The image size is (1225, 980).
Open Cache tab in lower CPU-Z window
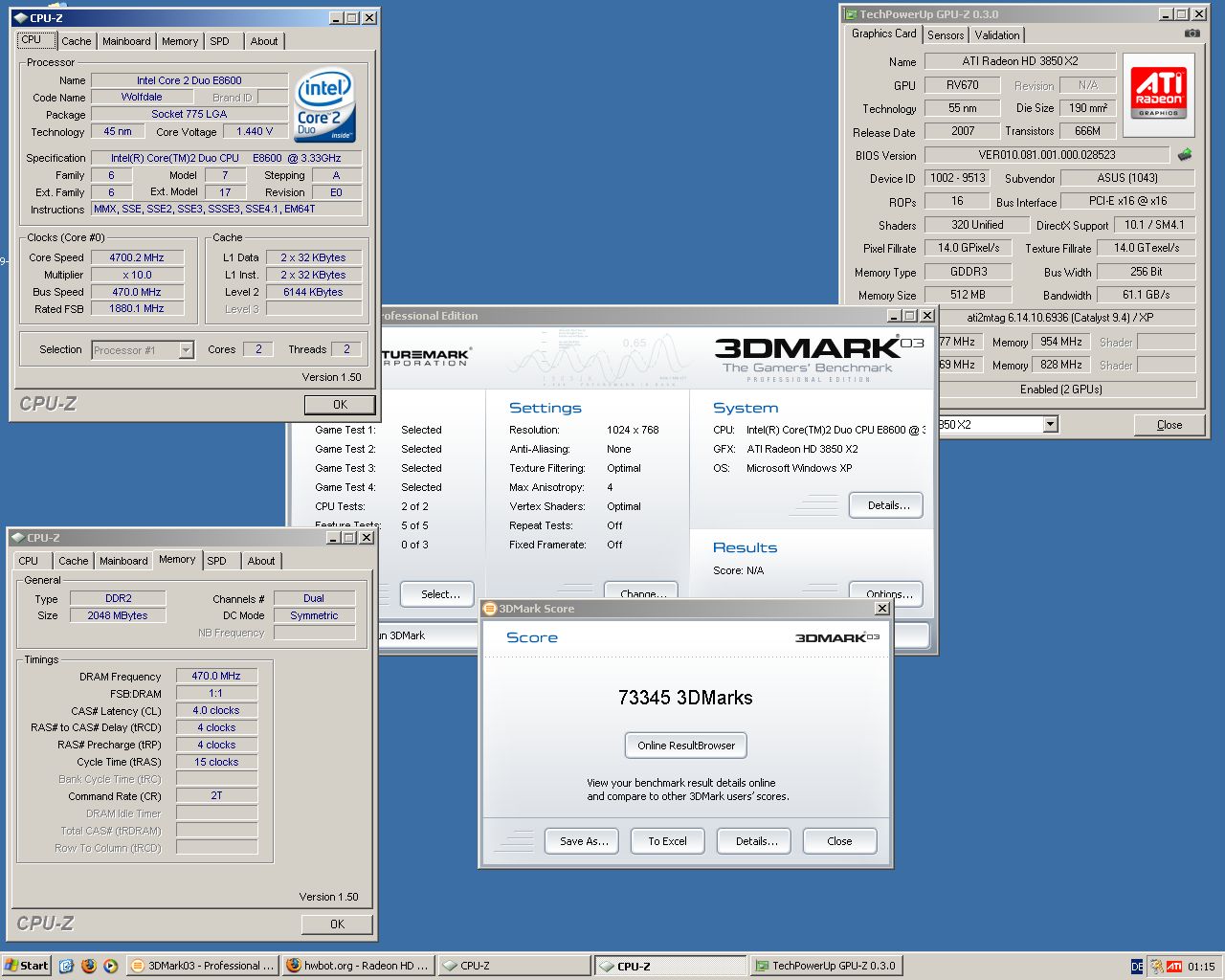tap(74, 561)
